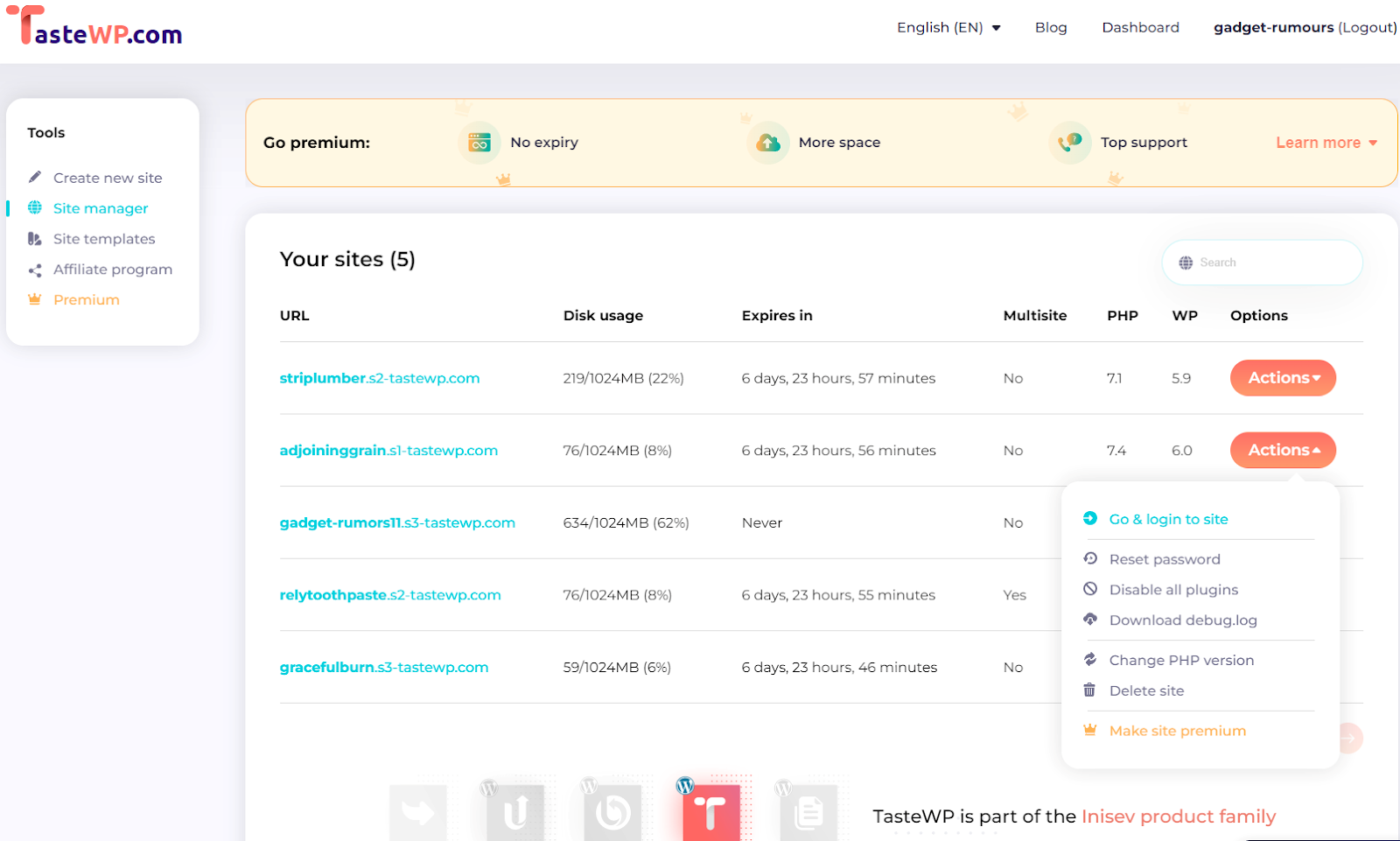The height and width of the screenshot is (841, 1400).
Task: Click the document plugin icon in the footer
Action: tap(808, 812)
